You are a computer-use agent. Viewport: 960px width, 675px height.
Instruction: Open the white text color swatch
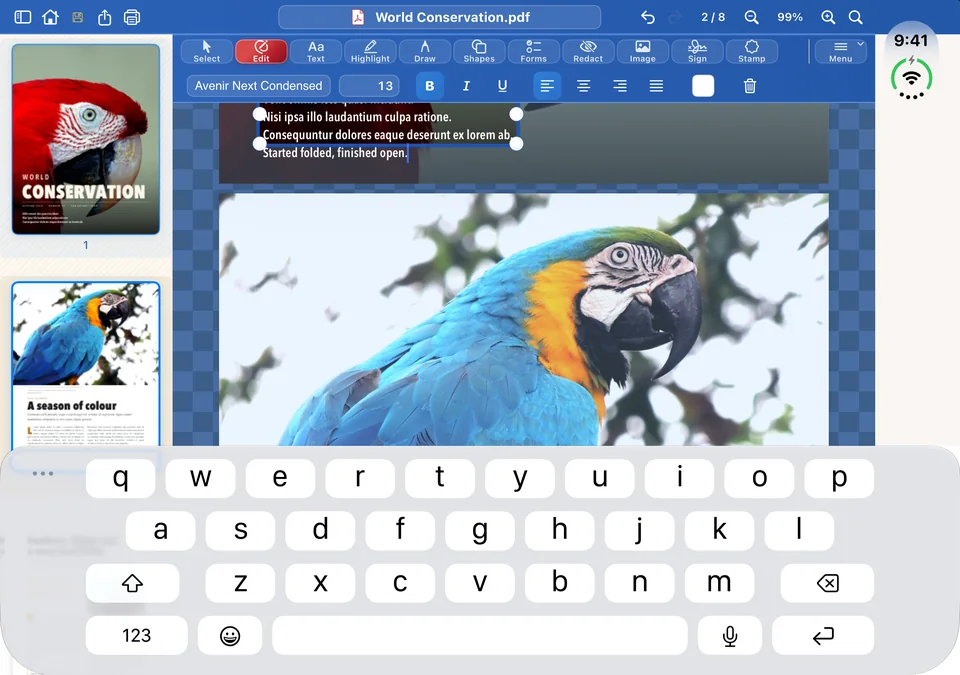[703, 86]
